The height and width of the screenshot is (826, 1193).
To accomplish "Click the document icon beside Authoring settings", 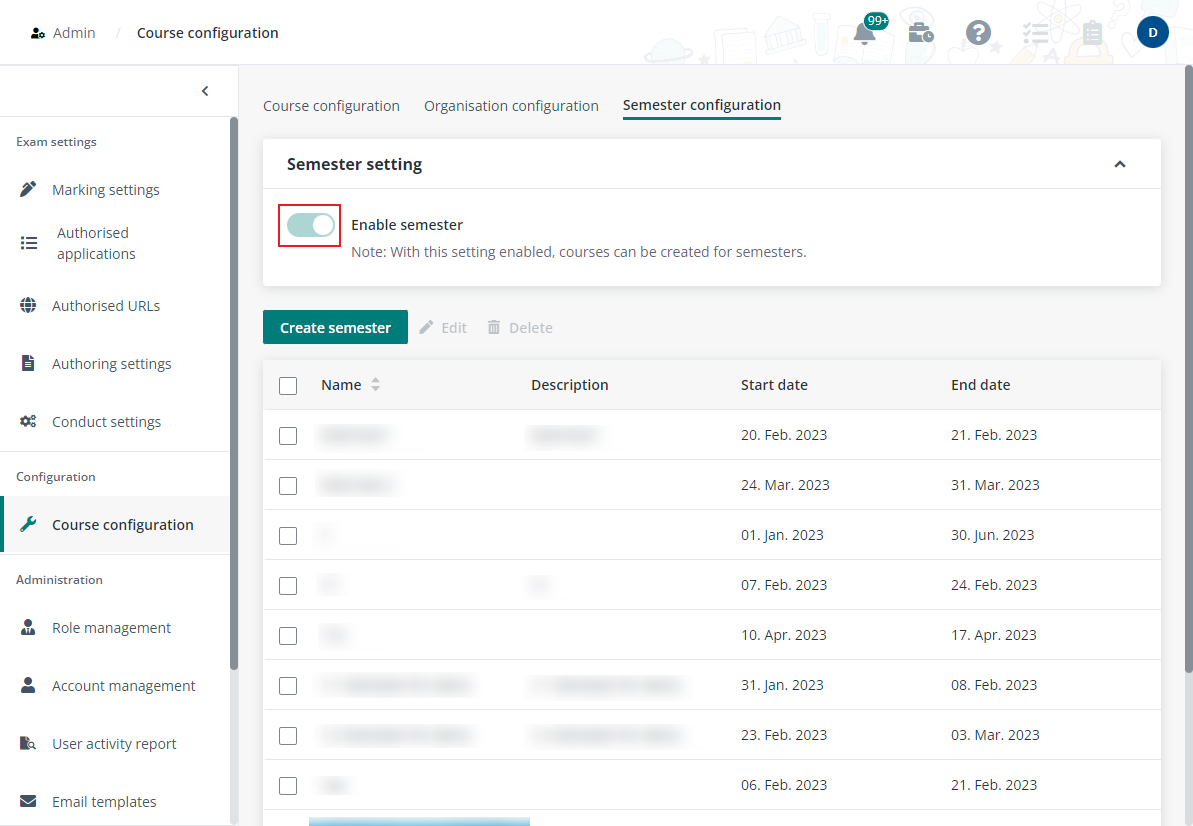I will (x=28, y=364).
